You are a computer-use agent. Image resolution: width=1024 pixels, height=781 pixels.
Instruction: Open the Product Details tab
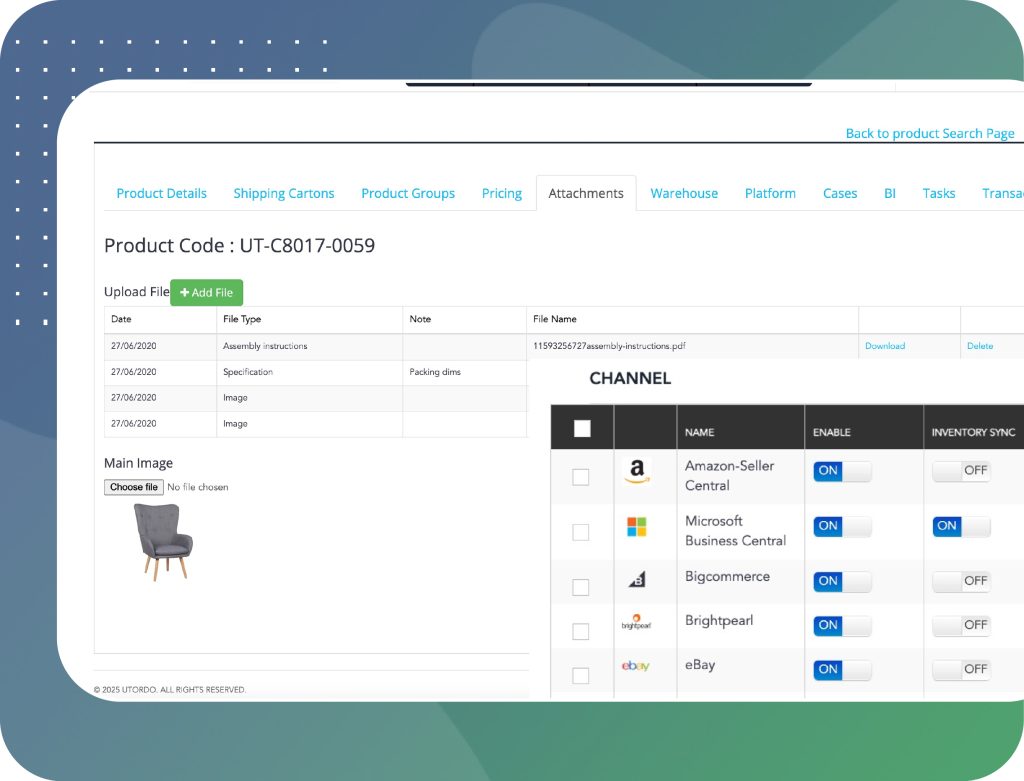(161, 193)
